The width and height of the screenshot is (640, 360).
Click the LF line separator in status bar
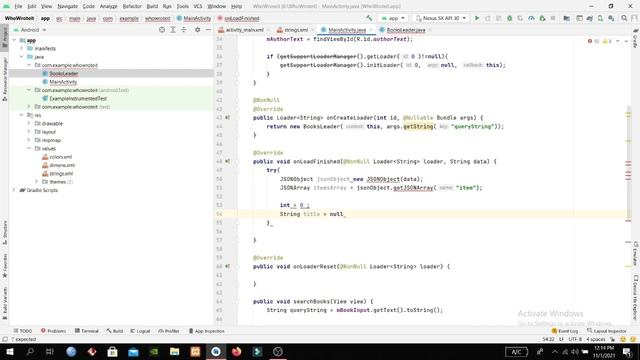coord(561,339)
